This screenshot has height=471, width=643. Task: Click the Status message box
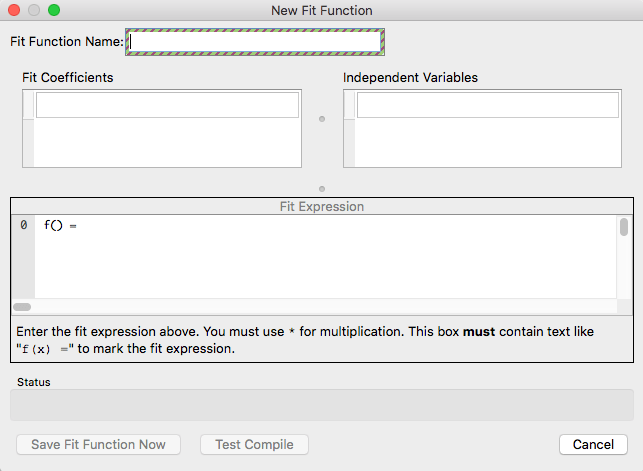321,405
